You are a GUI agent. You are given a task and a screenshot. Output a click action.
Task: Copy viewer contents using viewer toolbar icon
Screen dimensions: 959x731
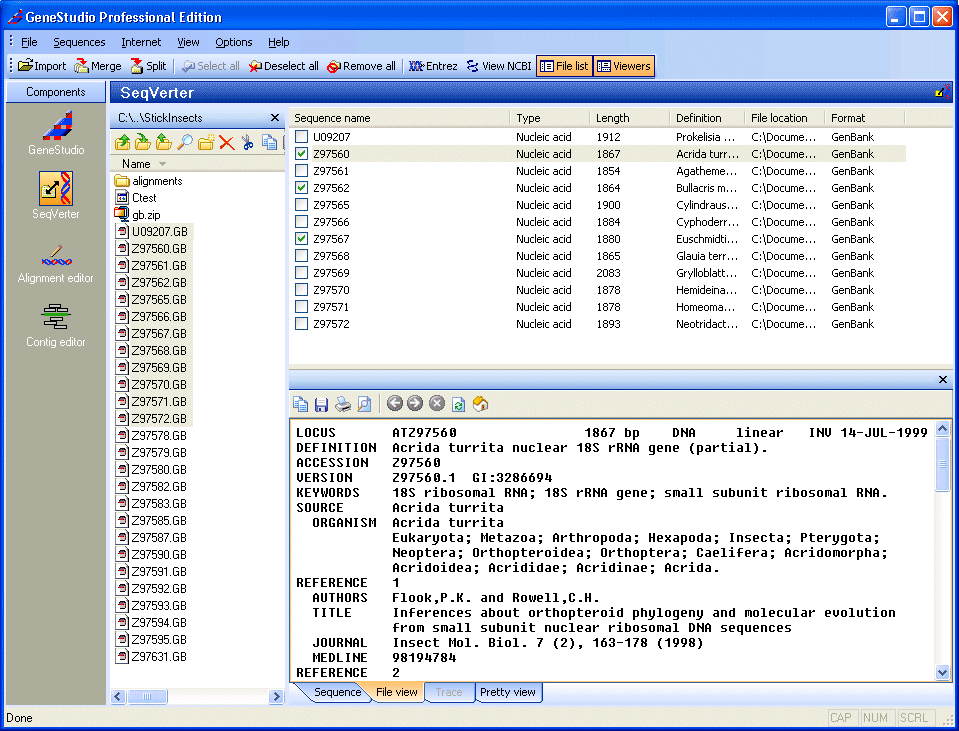(300, 404)
